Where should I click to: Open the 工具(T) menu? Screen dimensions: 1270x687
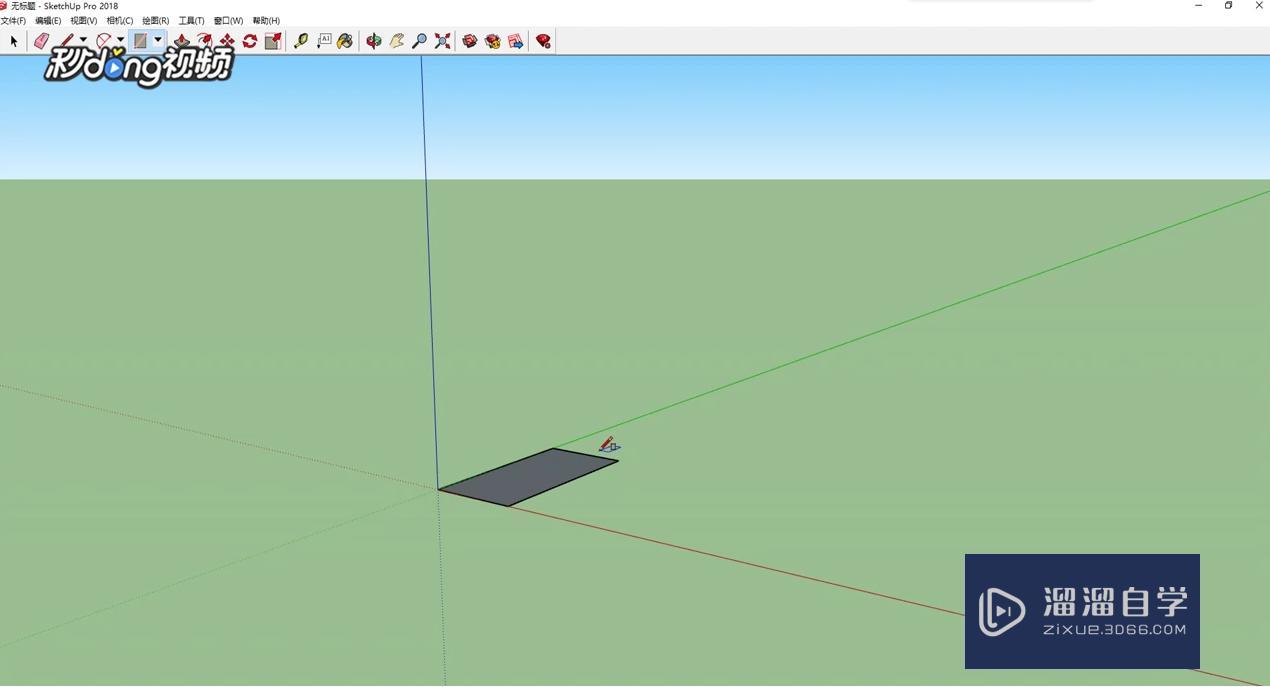click(192, 20)
